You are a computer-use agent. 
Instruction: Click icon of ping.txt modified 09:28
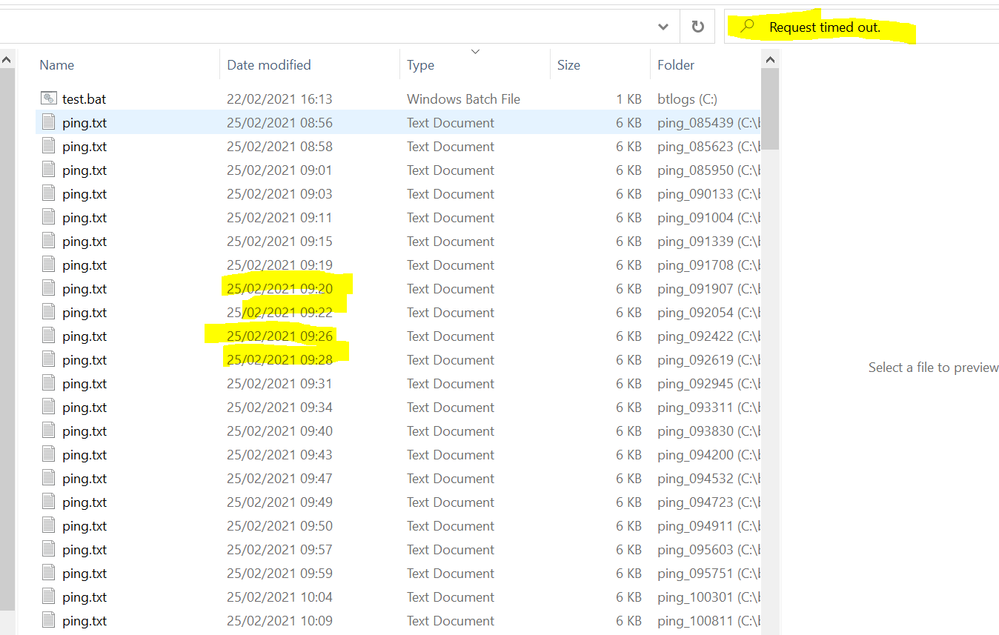49,360
